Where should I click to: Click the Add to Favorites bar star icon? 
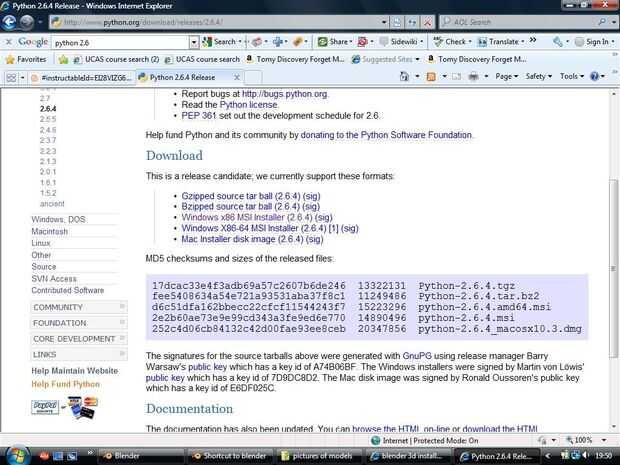(63, 59)
